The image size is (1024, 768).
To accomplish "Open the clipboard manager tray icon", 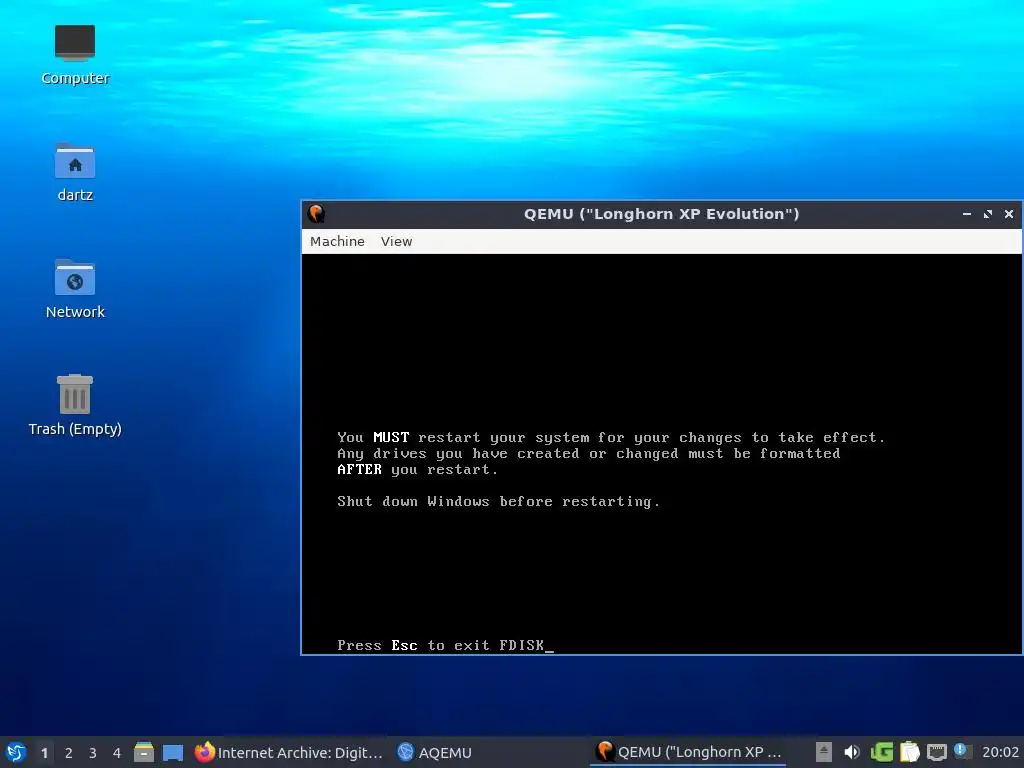I will [x=909, y=752].
